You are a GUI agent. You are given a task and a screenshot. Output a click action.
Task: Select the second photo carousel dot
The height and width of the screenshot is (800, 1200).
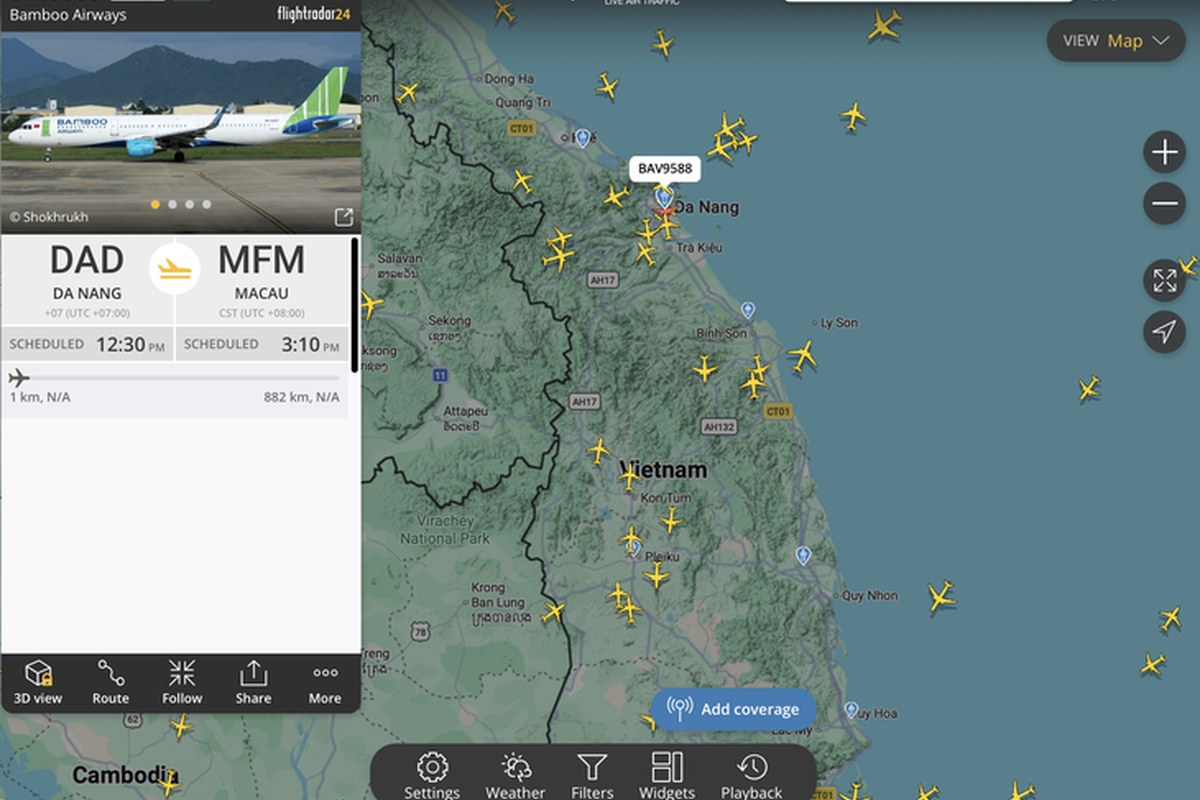tap(172, 204)
